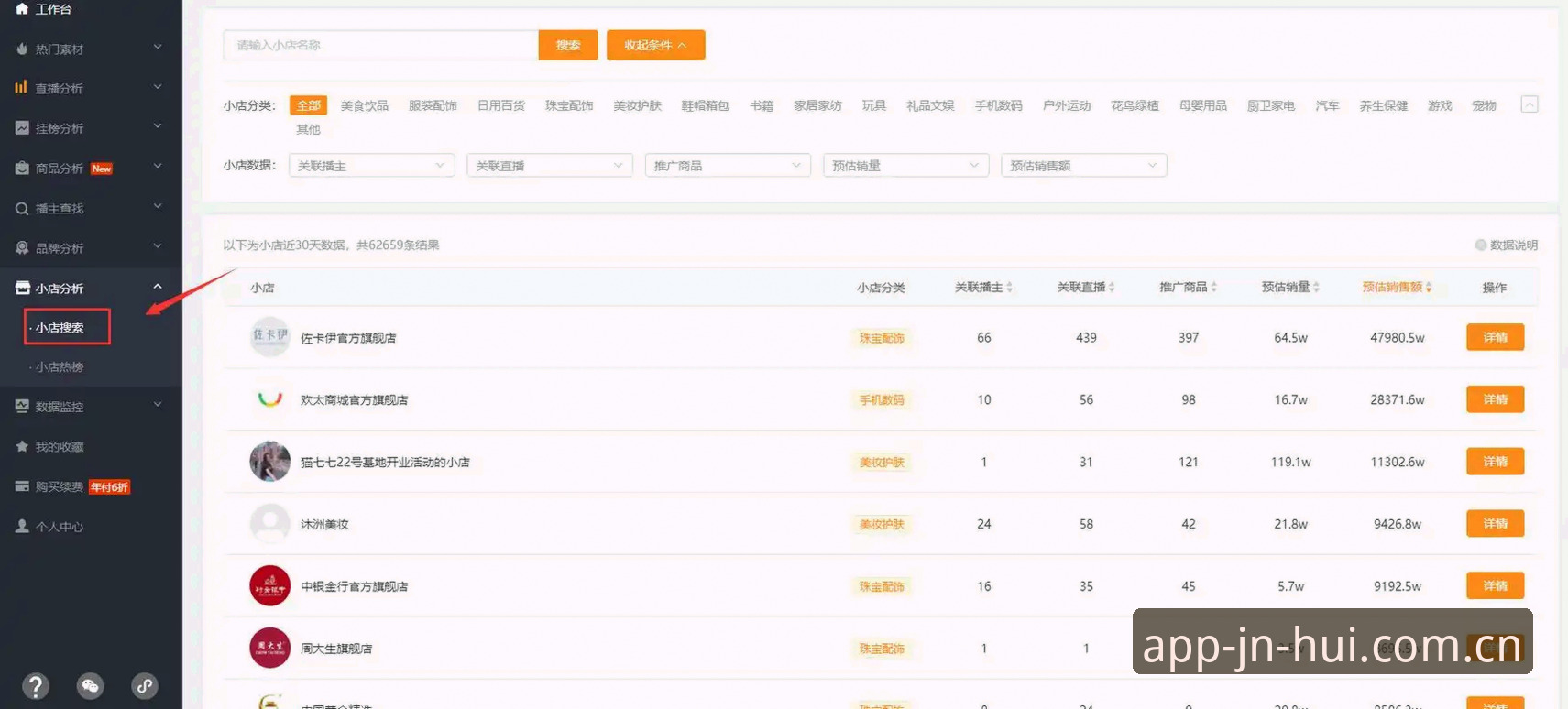Click the 数据说明 info icon
Viewport: 1568px width, 709px height.
[1480, 245]
